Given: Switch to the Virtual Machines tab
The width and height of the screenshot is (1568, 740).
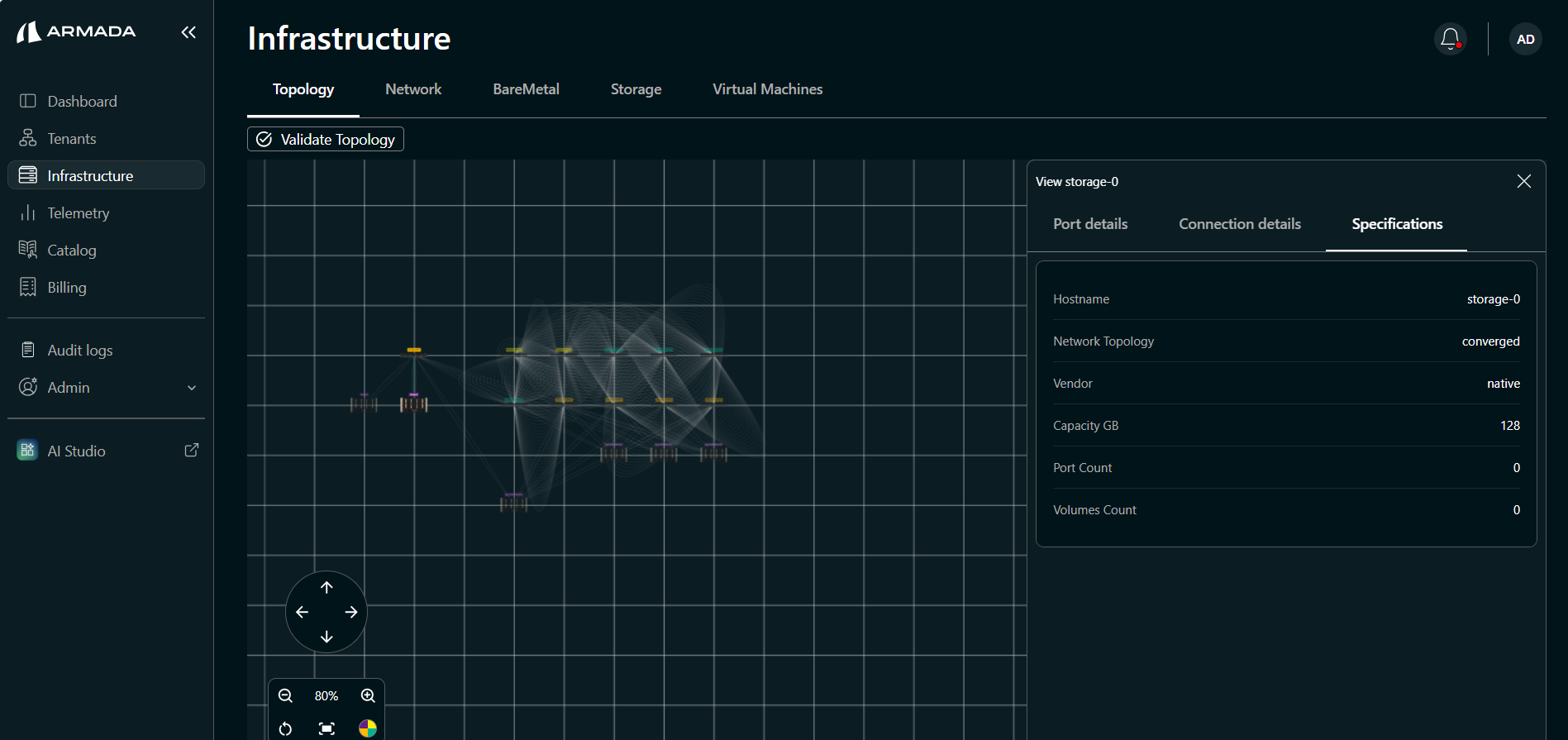Looking at the screenshot, I should pyautogui.click(x=768, y=89).
